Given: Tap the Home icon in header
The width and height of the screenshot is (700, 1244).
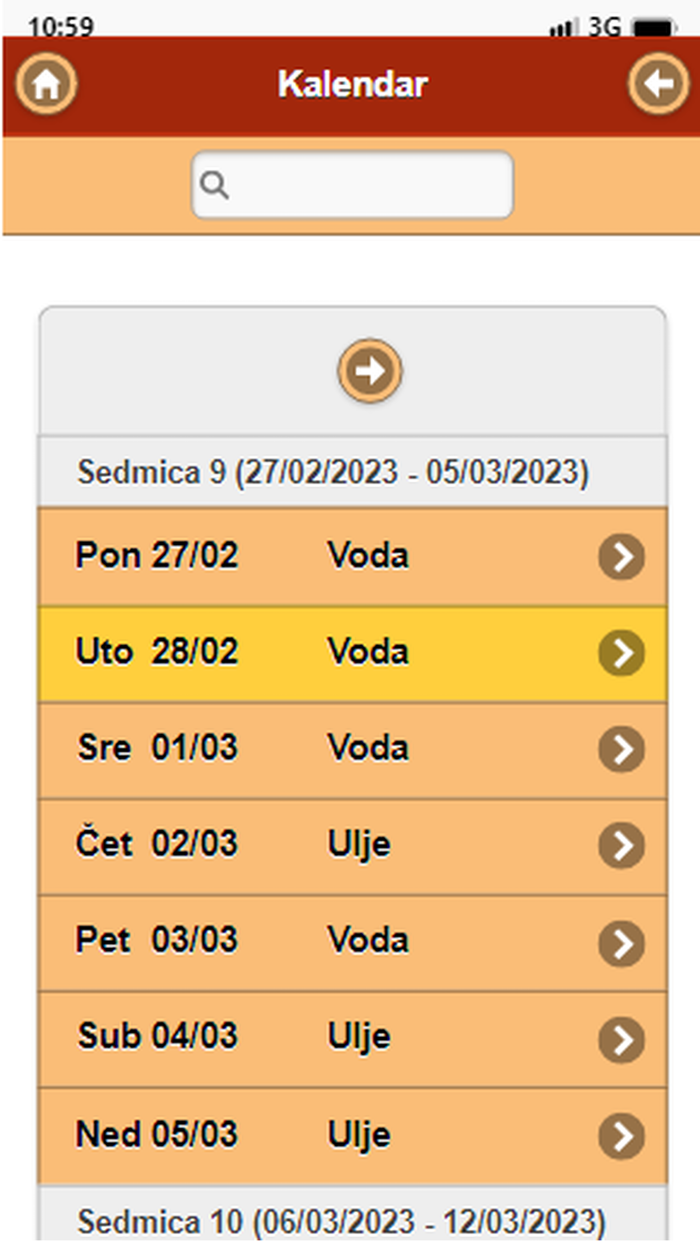Looking at the screenshot, I should (45, 84).
